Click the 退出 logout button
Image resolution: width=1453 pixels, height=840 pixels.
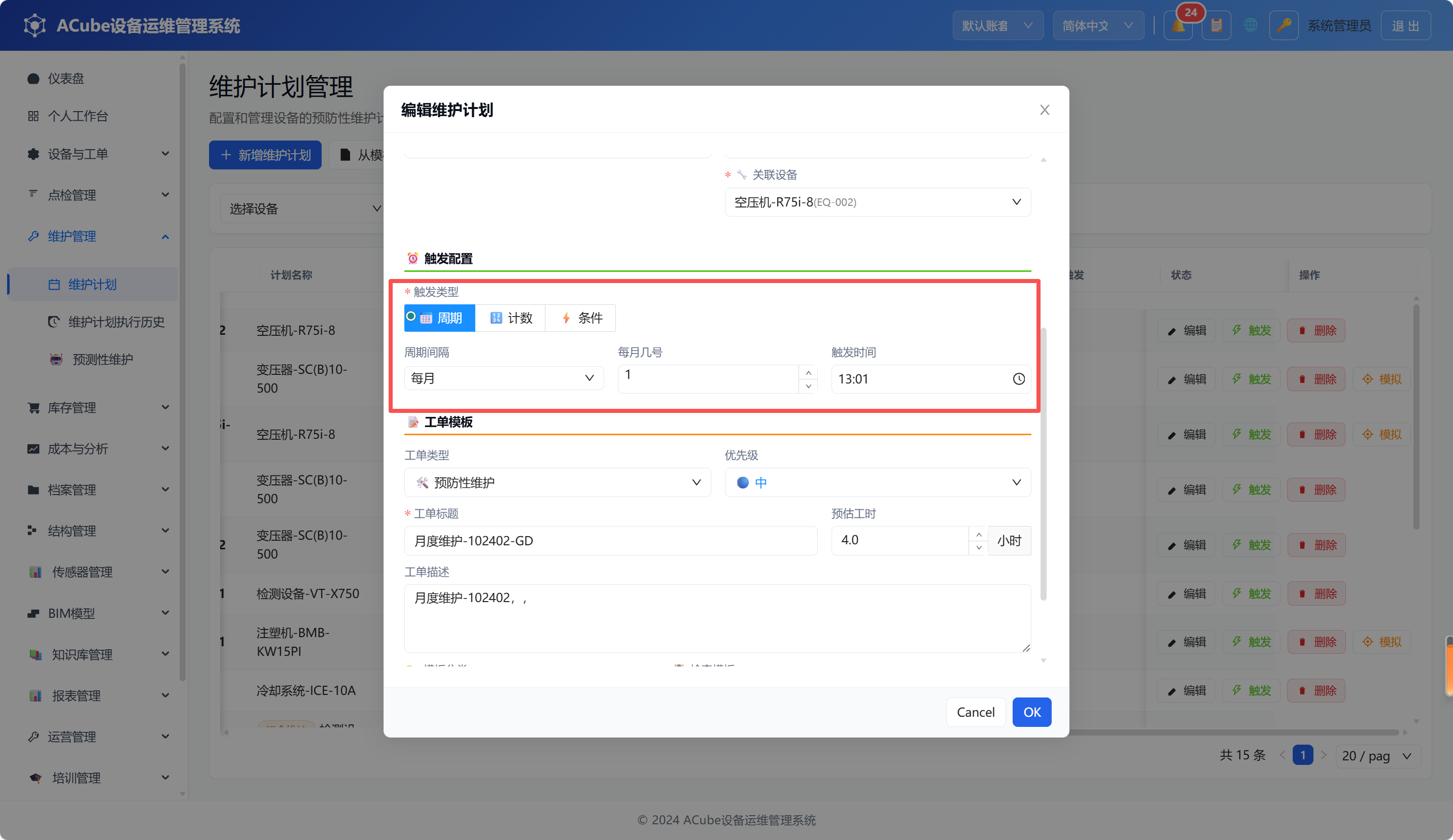pos(1405,25)
